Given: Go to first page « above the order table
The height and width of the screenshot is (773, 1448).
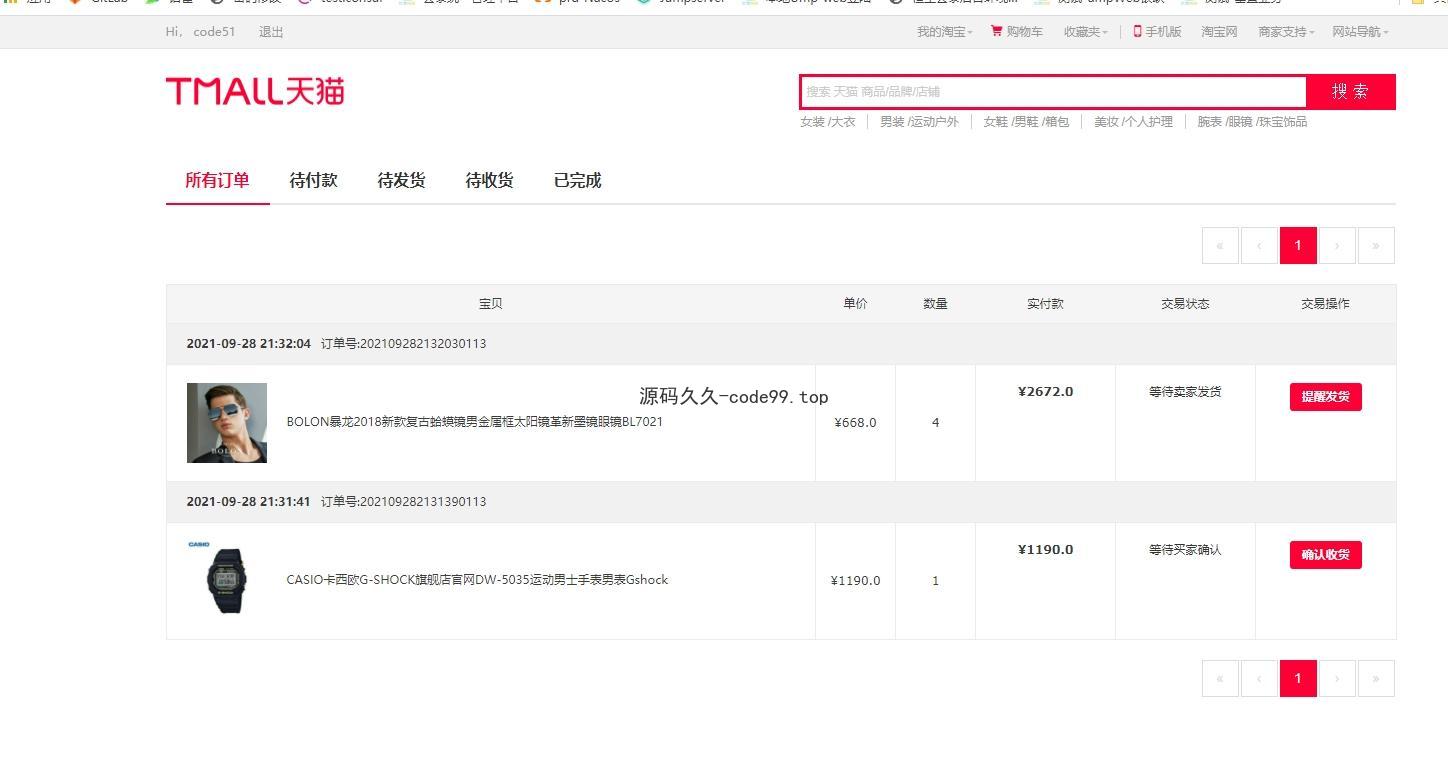Looking at the screenshot, I should coord(1220,245).
